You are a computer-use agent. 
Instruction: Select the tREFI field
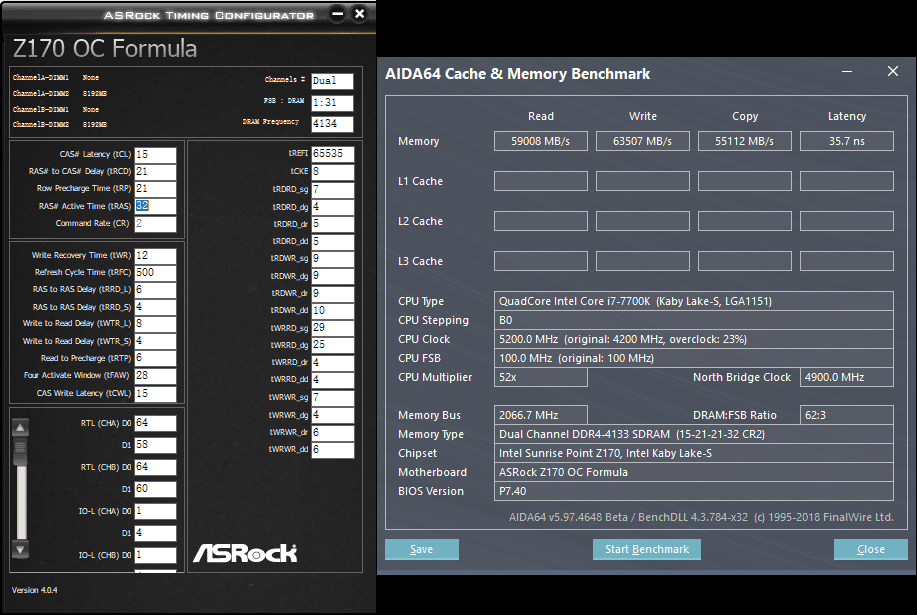[x=332, y=153]
